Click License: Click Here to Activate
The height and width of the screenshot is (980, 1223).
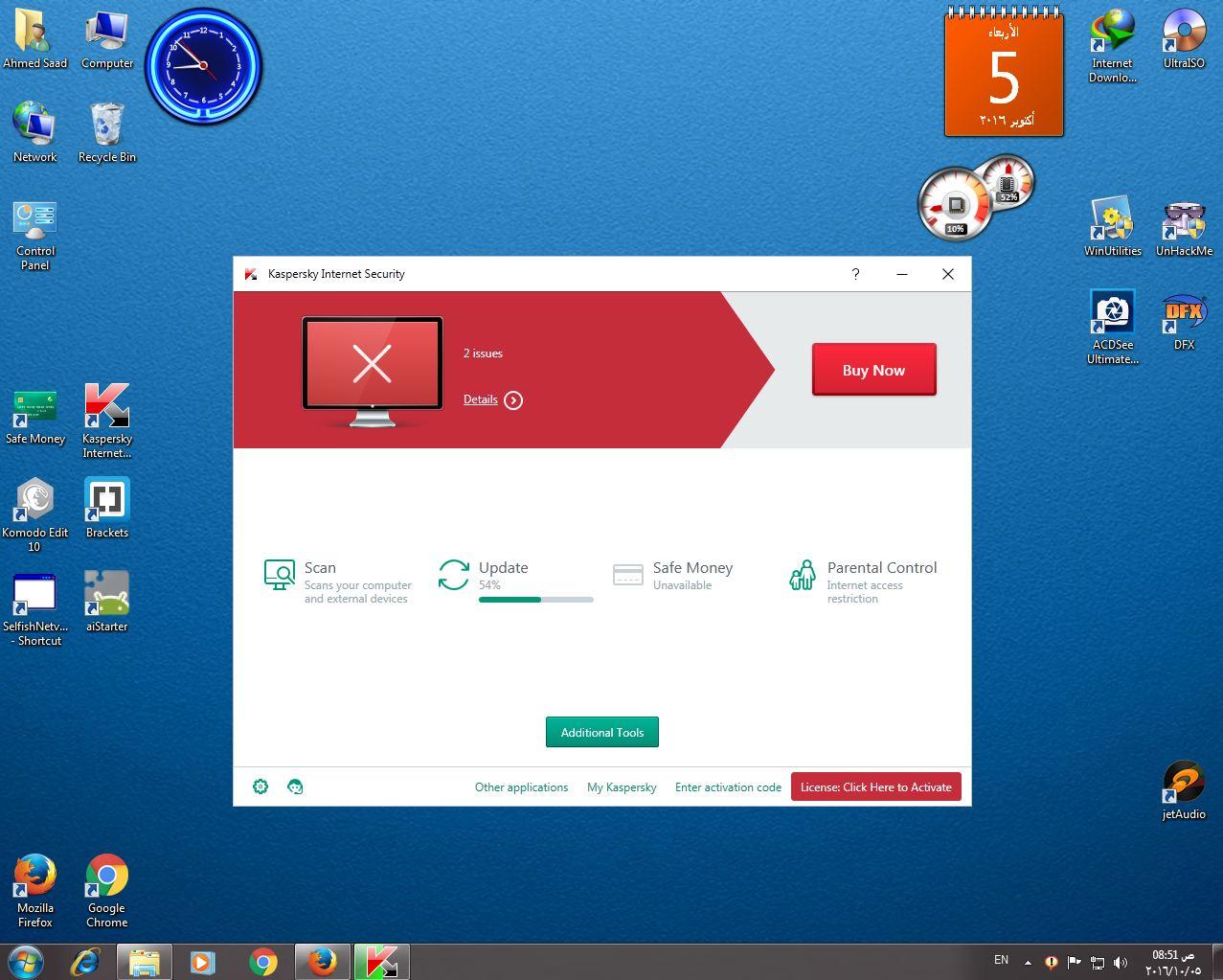(875, 787)
